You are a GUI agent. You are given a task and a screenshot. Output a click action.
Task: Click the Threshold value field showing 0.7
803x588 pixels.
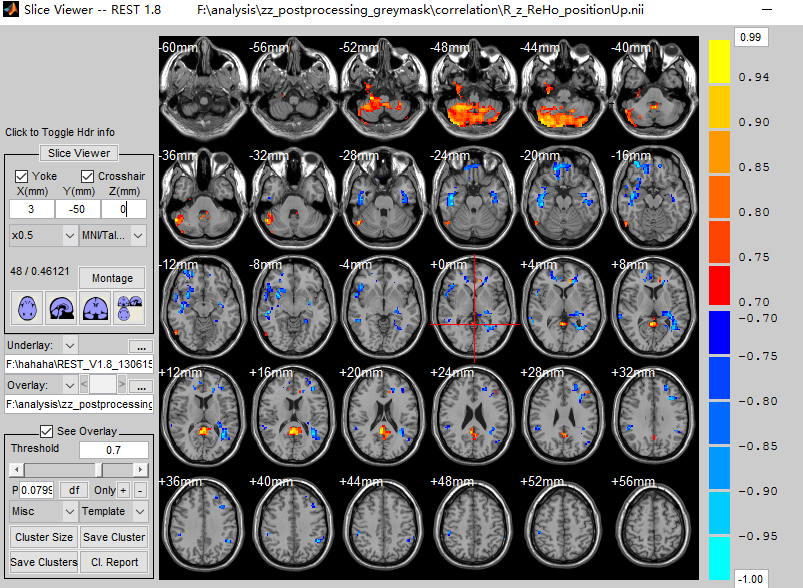(x=114, y=450)
